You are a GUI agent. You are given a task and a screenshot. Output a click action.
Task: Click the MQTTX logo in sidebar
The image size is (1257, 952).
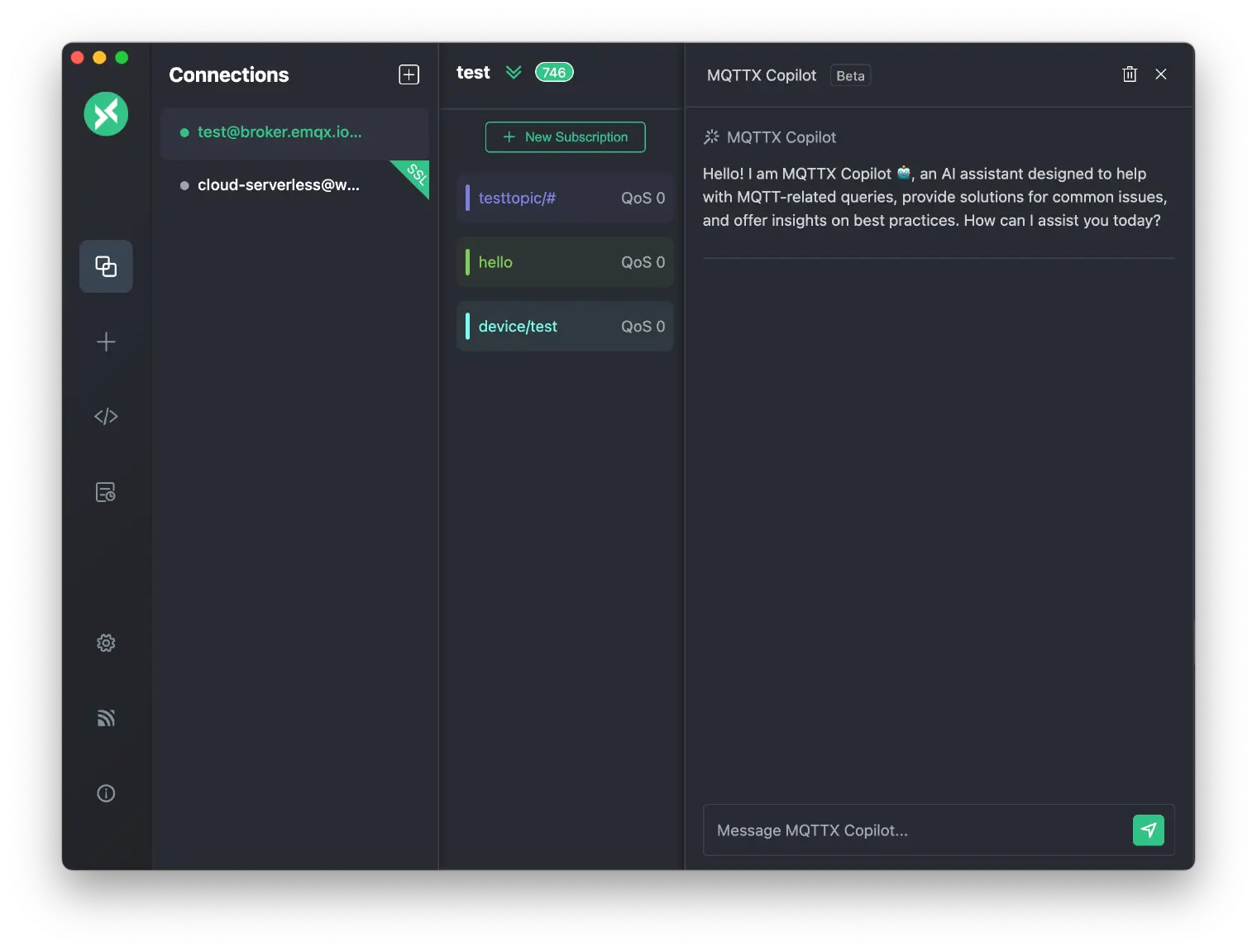[106, 114]
